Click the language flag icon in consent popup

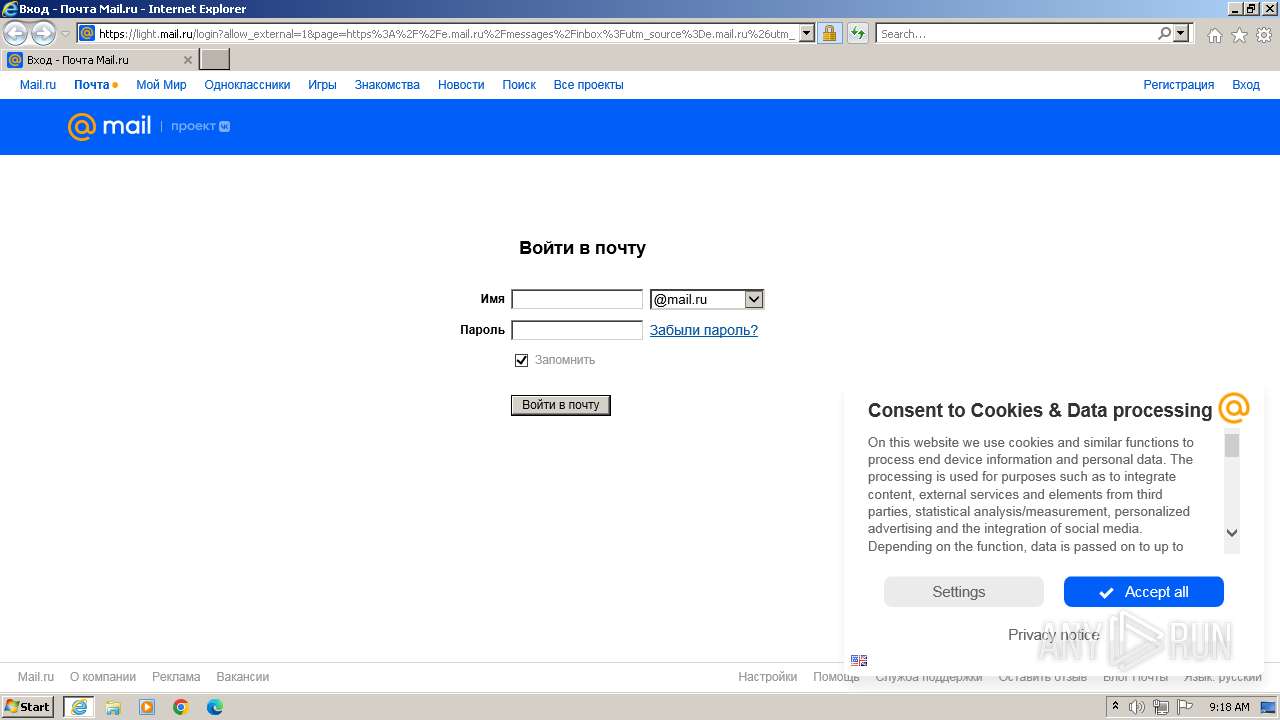coord(859,660)
